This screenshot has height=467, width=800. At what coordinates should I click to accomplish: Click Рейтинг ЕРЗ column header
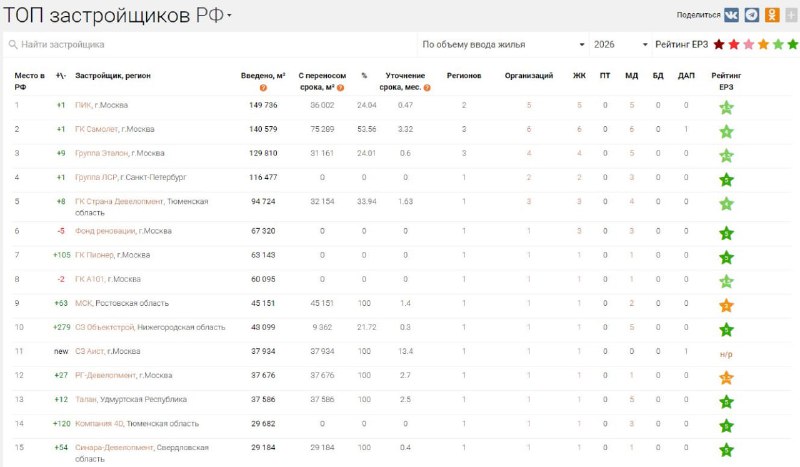tap(726, 81)
